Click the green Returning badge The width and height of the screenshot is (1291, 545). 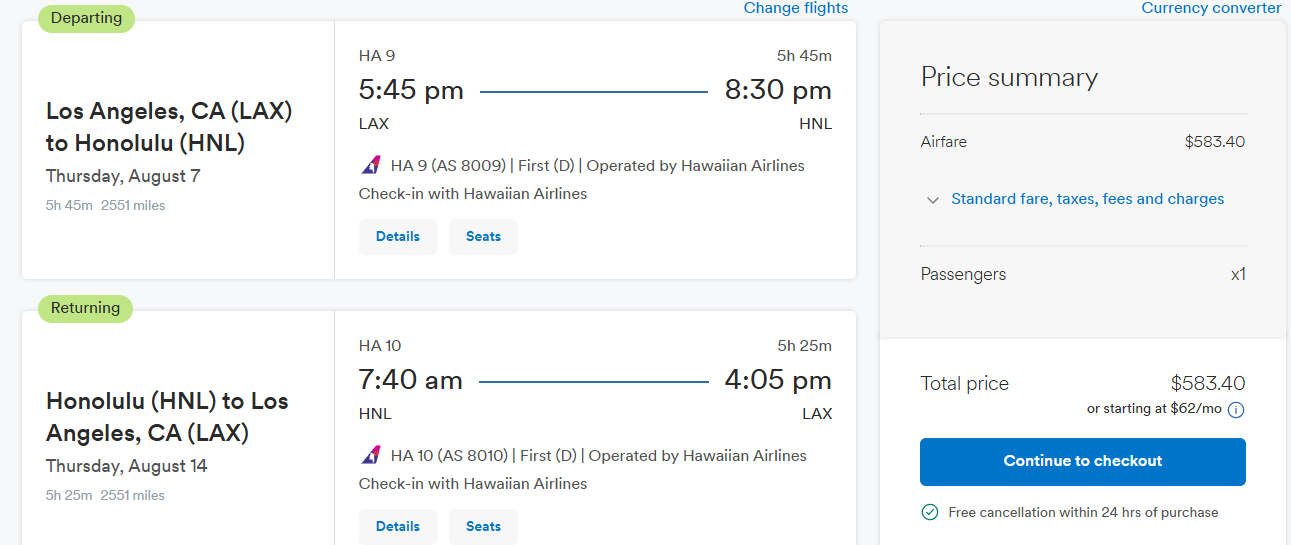85,308
